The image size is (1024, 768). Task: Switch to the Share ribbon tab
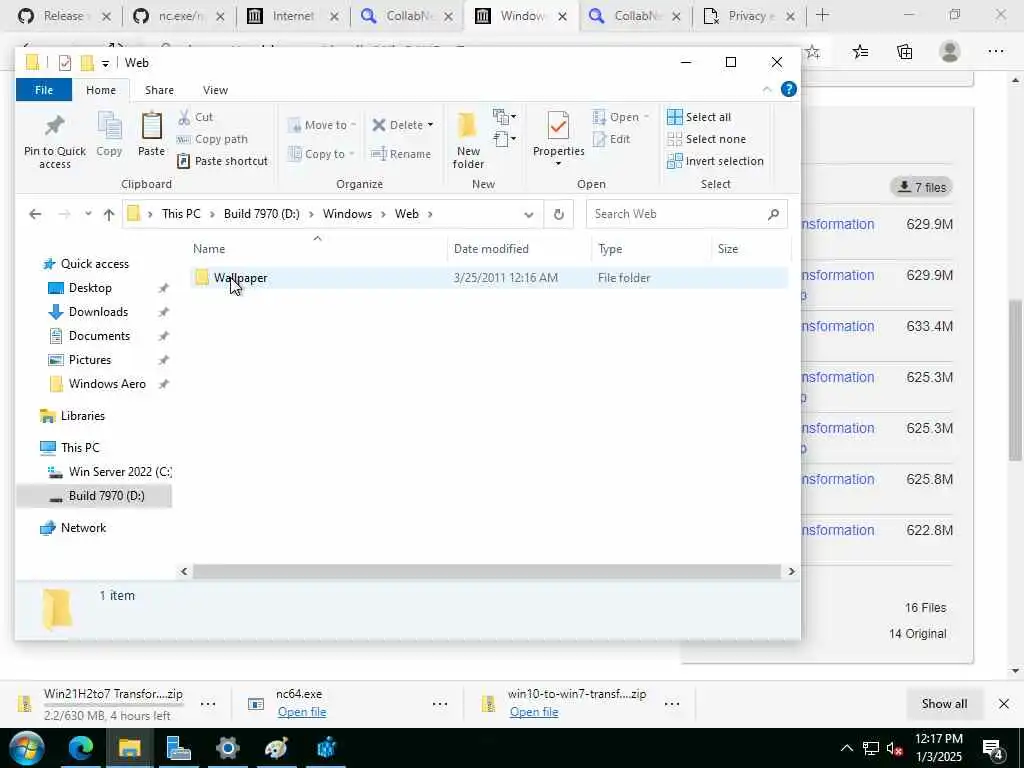tap(159, 90)
